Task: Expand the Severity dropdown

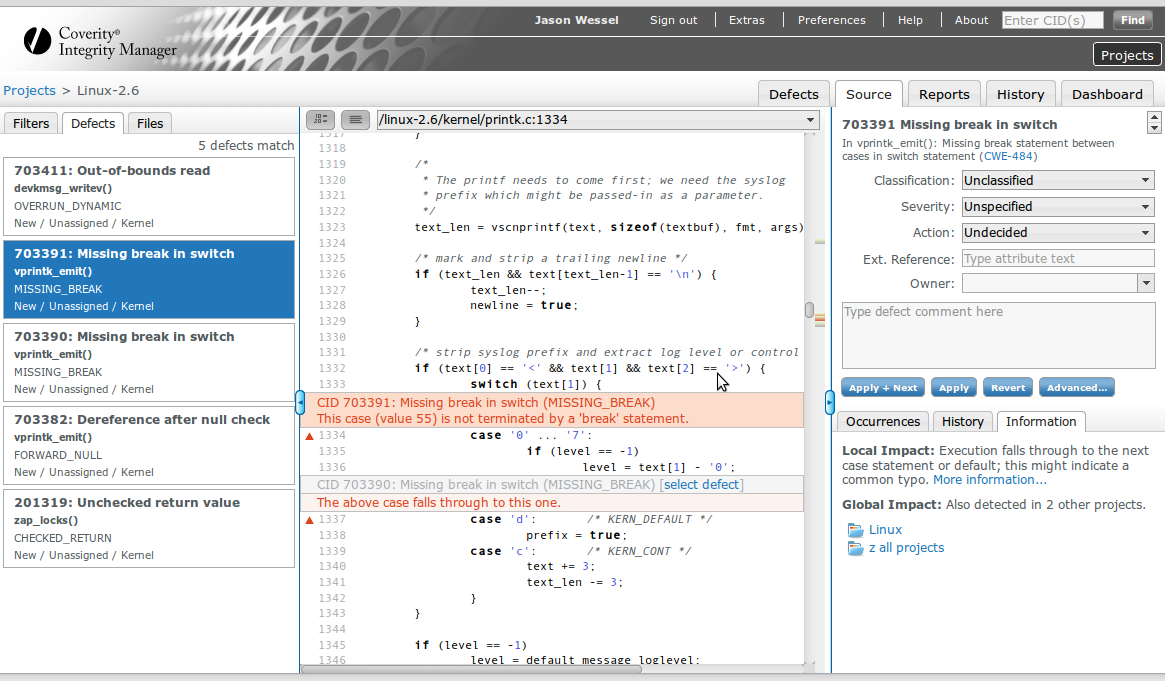Action: (1058, 207)
